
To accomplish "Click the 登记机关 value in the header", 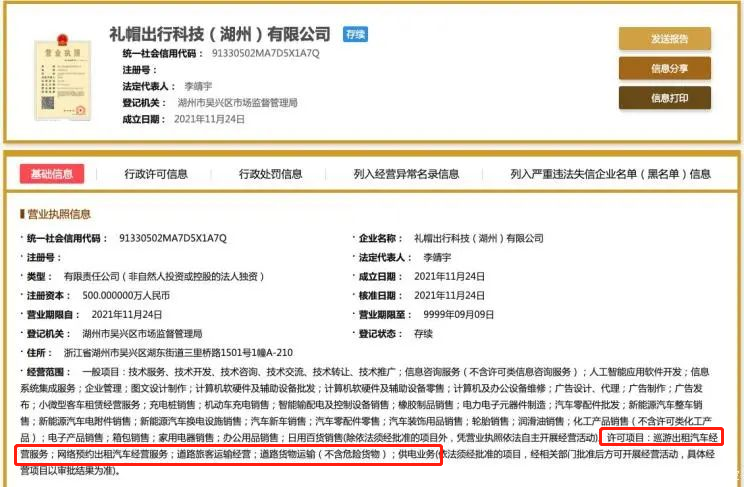I will 237,103.
